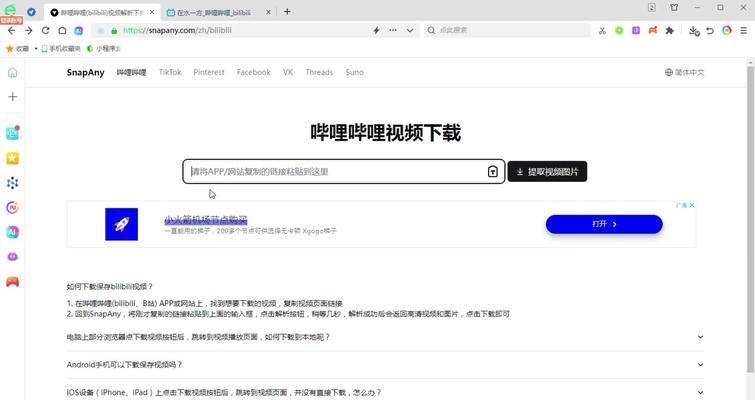Click the SnapAny logo
755x400 pixels.
[85, 73]
